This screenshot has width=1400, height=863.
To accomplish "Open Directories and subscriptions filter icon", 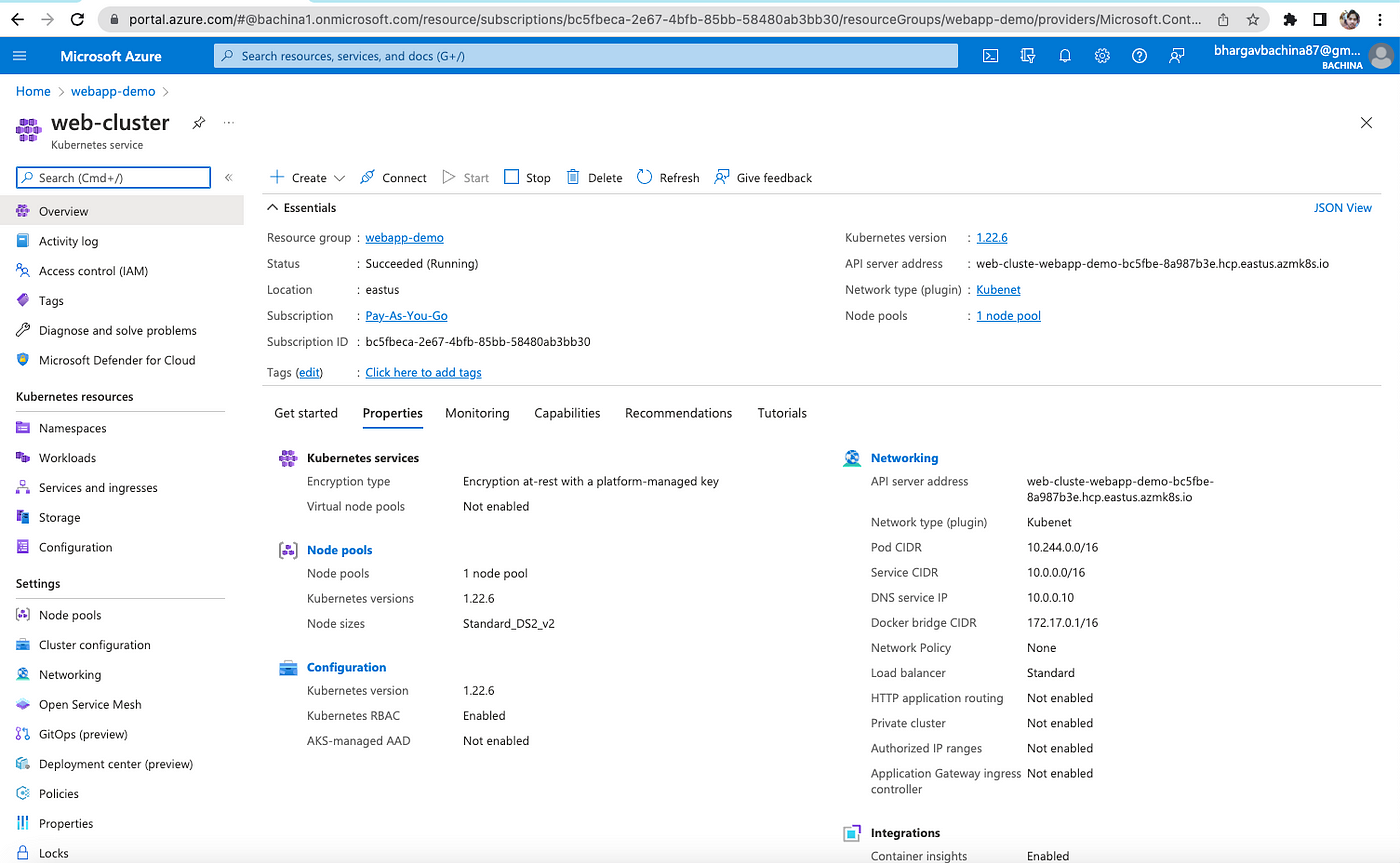I will coord(1027,56).
